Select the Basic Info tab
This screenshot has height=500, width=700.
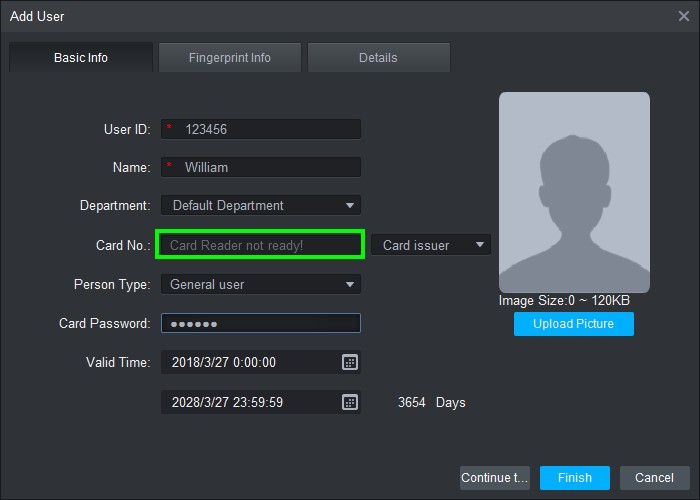coord(81,58)
